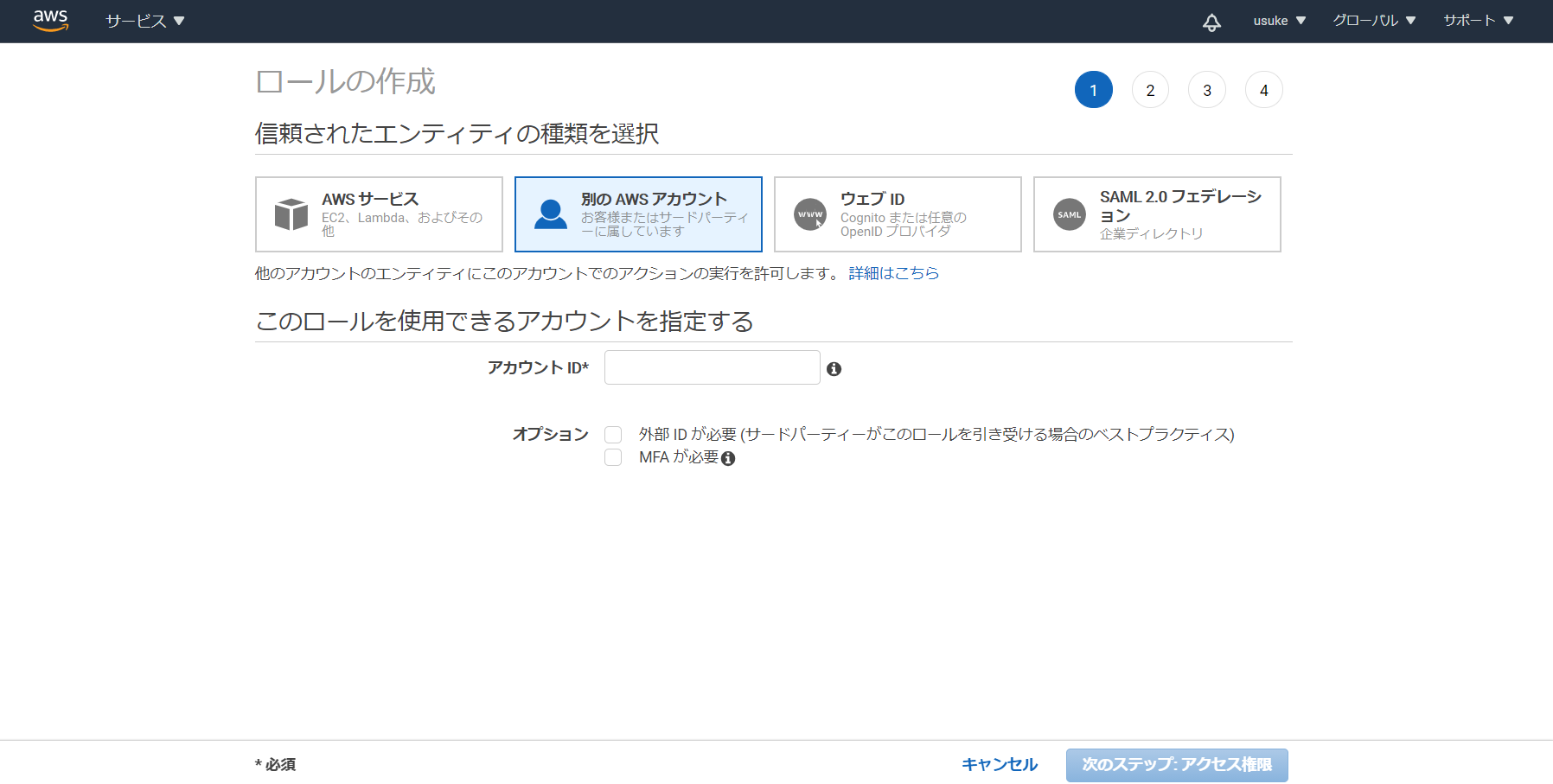Open the グローバル region dropdown

tap(1374, 21)
